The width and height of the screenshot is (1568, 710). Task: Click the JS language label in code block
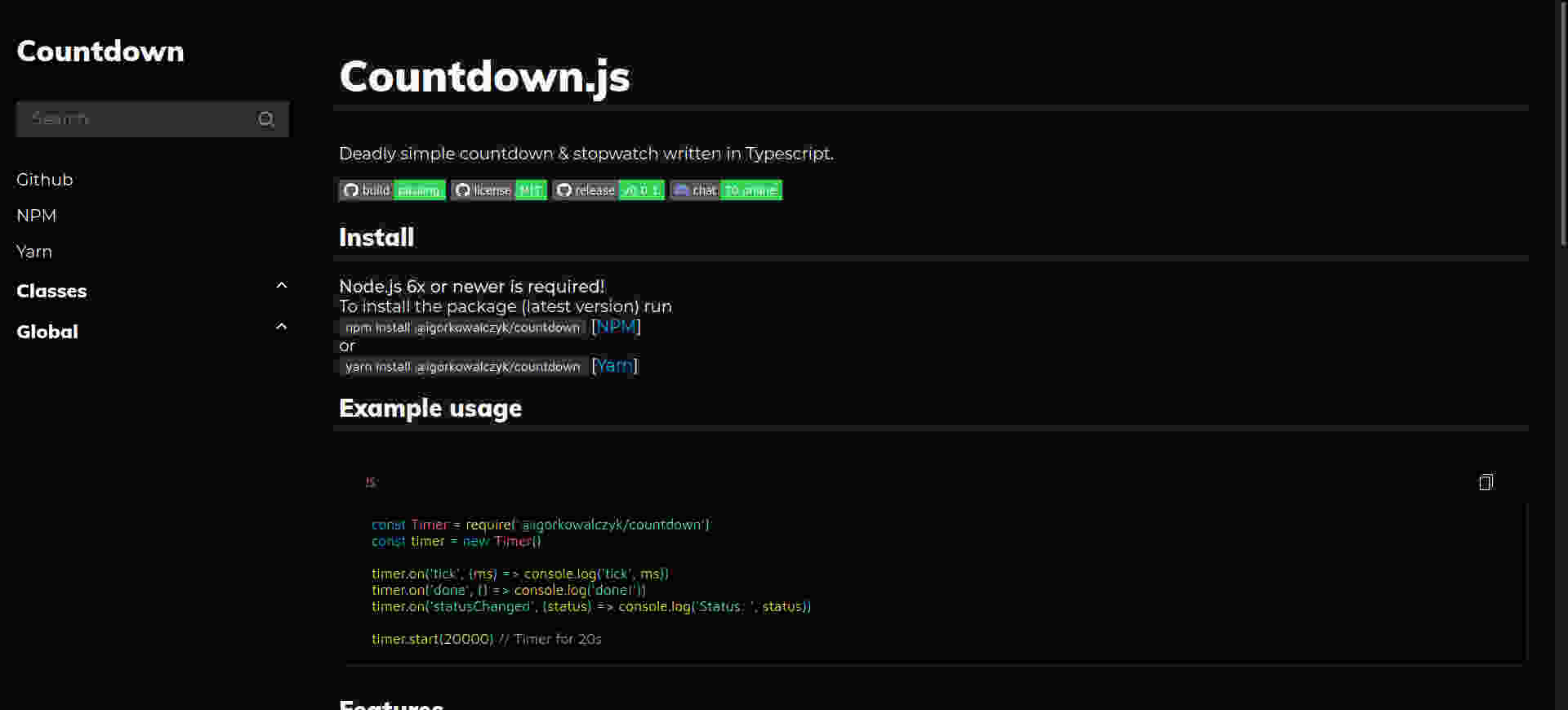(x=371, y=482)
